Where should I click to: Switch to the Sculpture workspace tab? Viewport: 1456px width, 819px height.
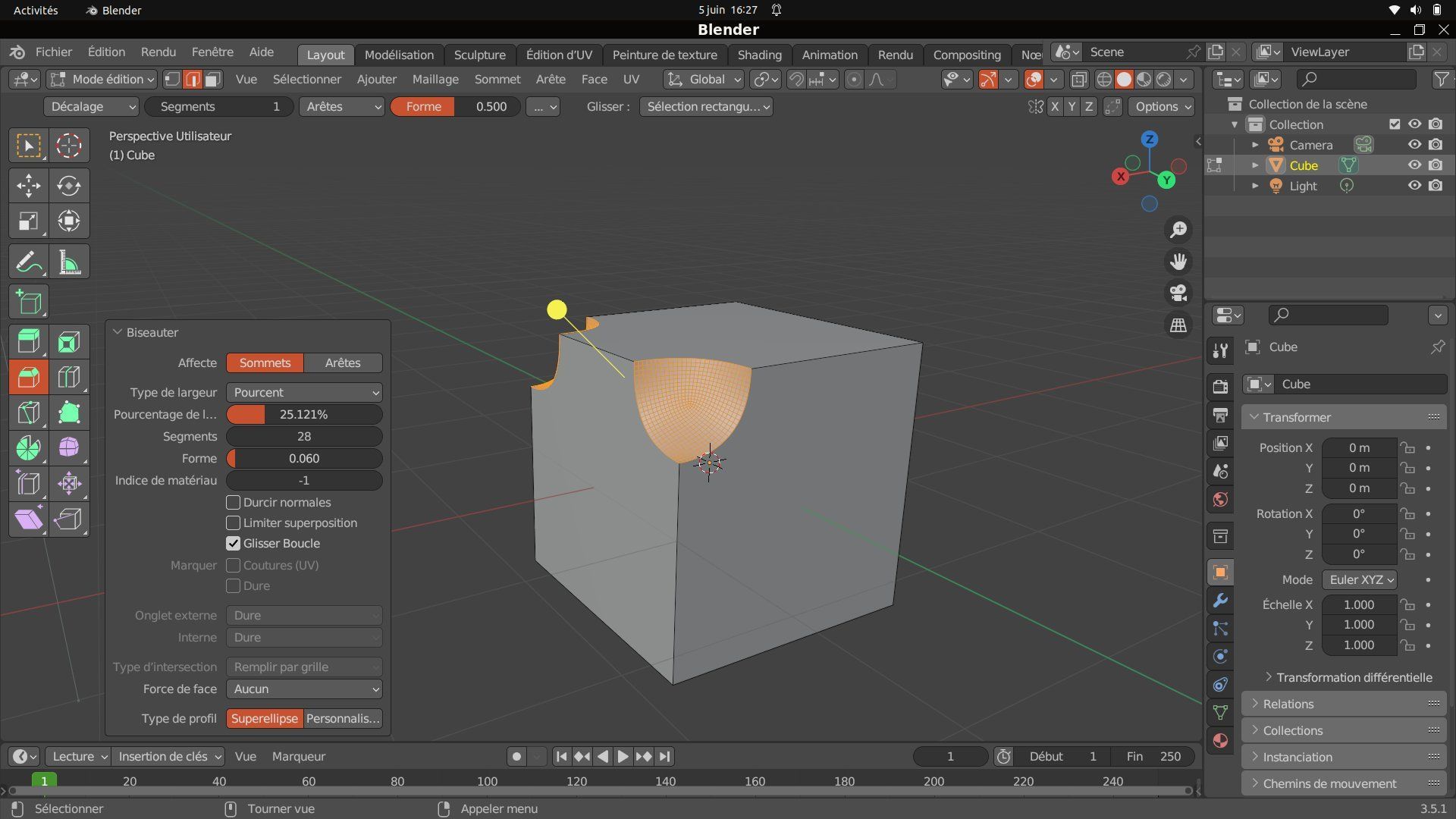click(479, 55)
